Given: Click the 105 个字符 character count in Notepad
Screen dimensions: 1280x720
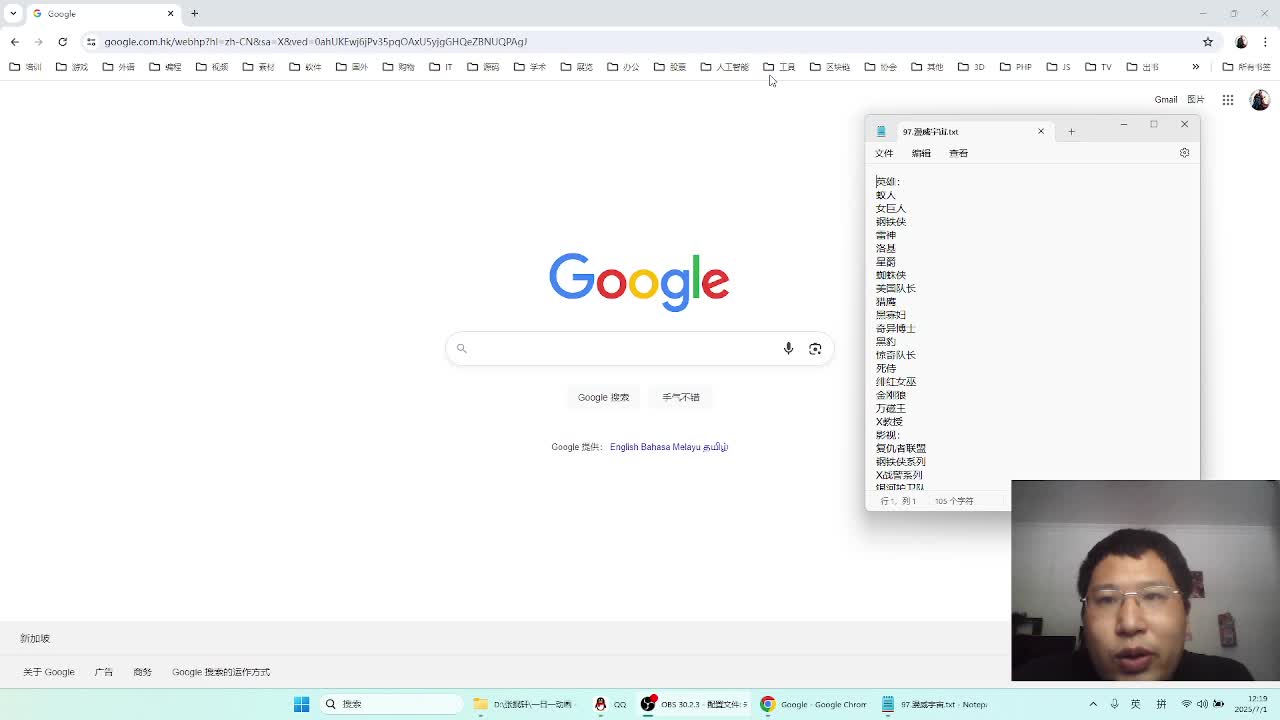Looking at the screenshot, I should (954, 501).
